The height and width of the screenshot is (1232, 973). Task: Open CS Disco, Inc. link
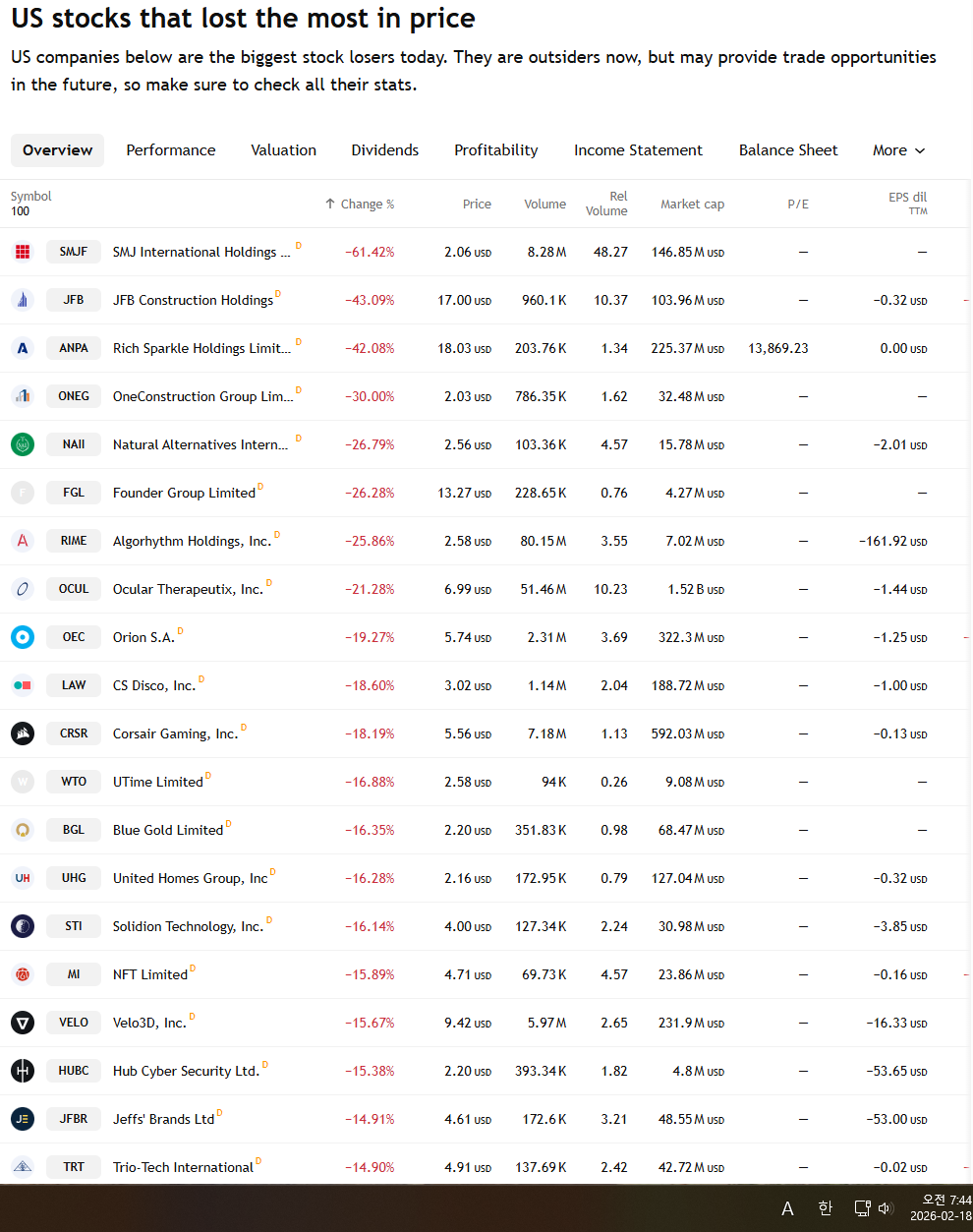tap(154, 686)
